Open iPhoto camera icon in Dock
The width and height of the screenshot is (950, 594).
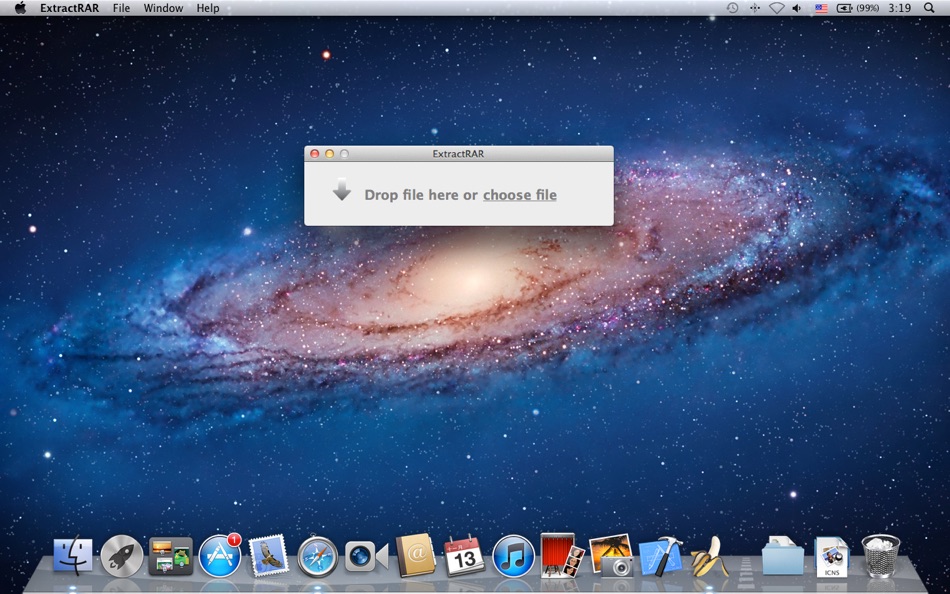[611, 555]
